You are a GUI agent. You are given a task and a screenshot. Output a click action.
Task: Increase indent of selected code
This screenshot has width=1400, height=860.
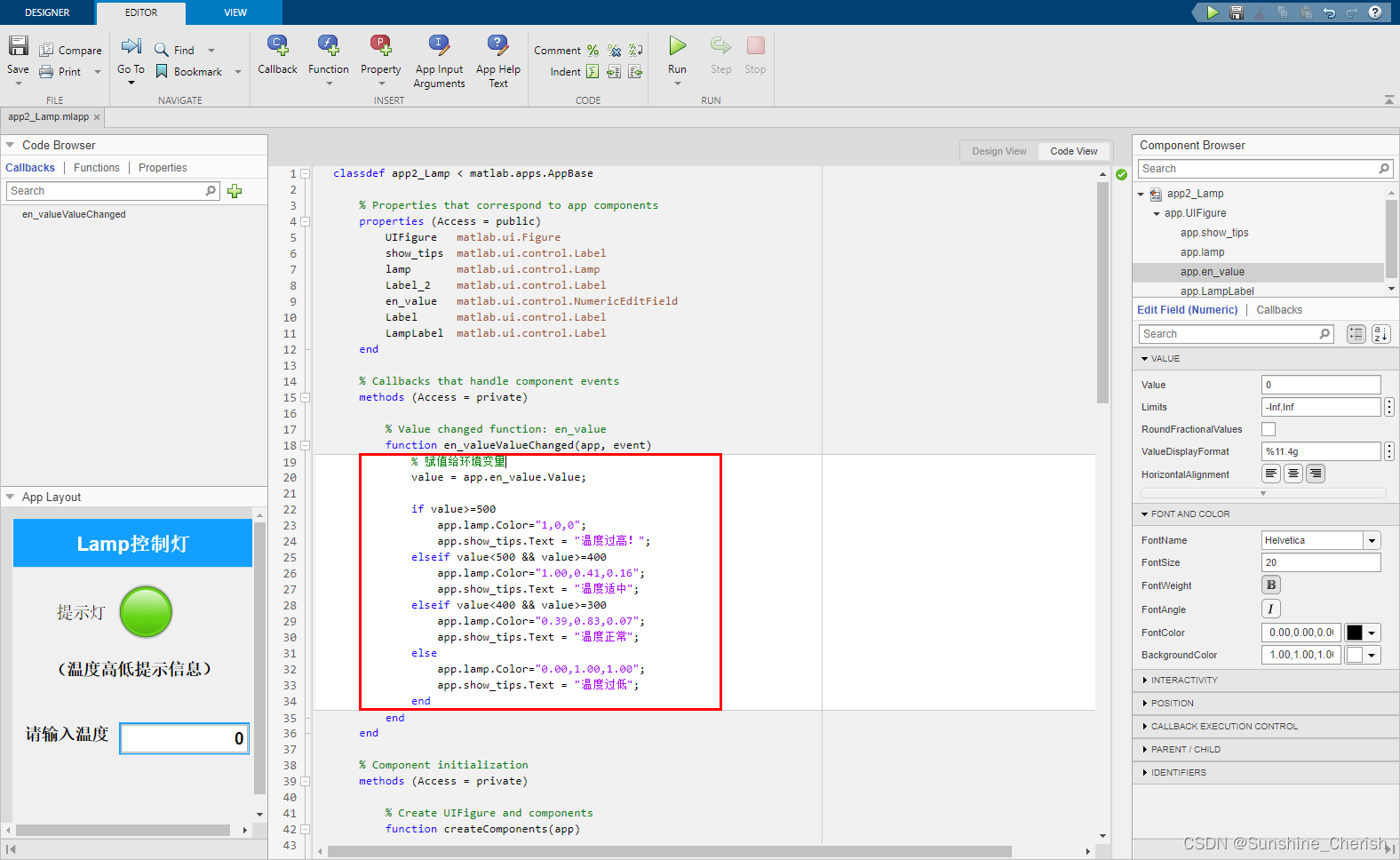[x=614, y=72]
